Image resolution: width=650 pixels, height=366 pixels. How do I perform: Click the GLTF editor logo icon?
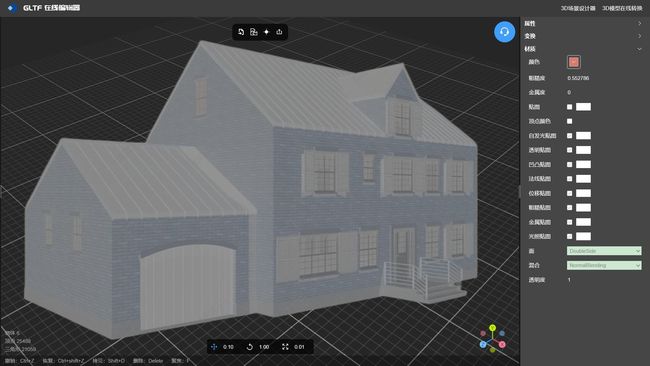coord(12,8)
